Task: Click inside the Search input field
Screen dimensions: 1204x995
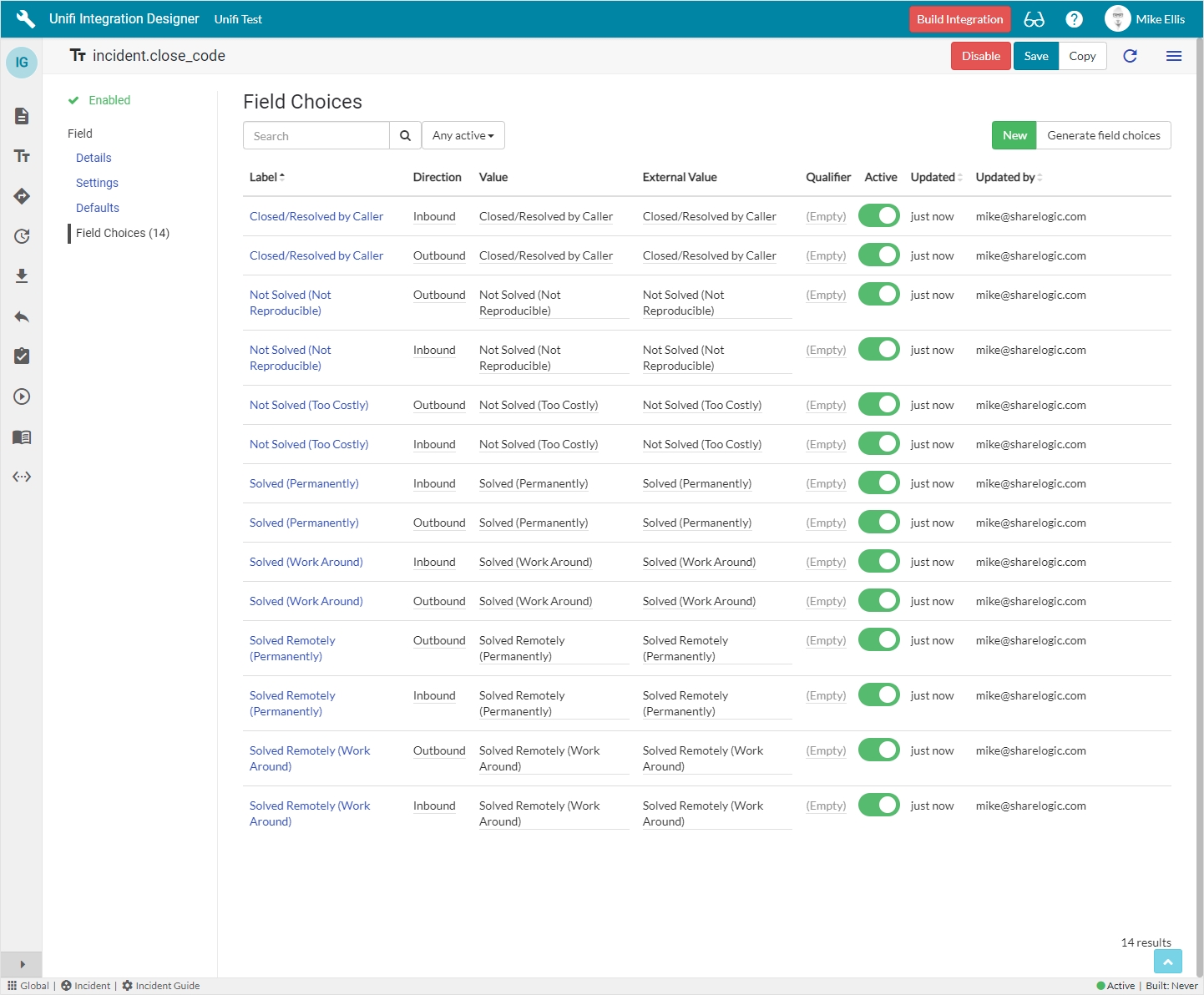Action: tap(316, 136)
